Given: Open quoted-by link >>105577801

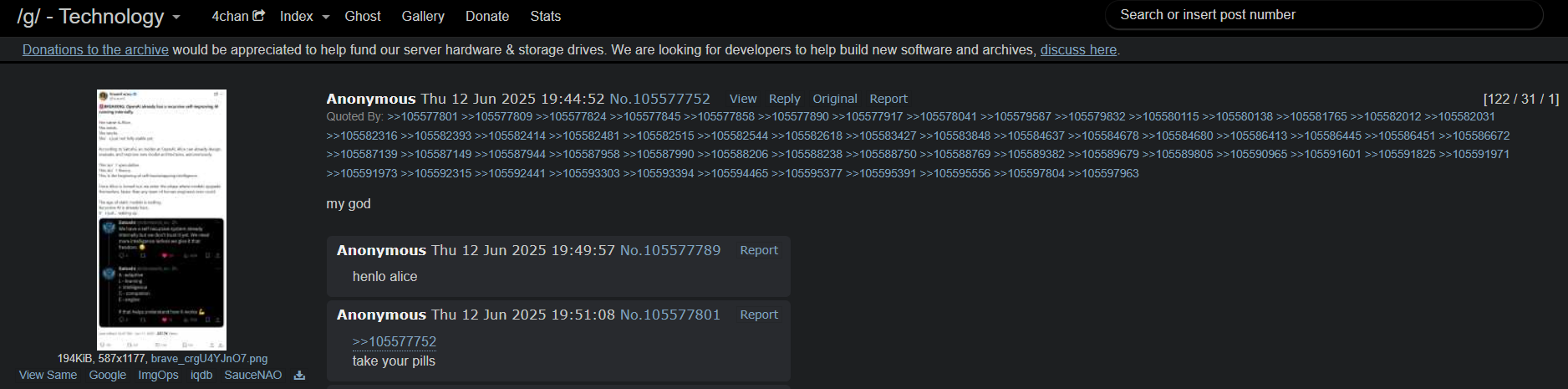Looking at the screenshot, I should tap(423, 116).
